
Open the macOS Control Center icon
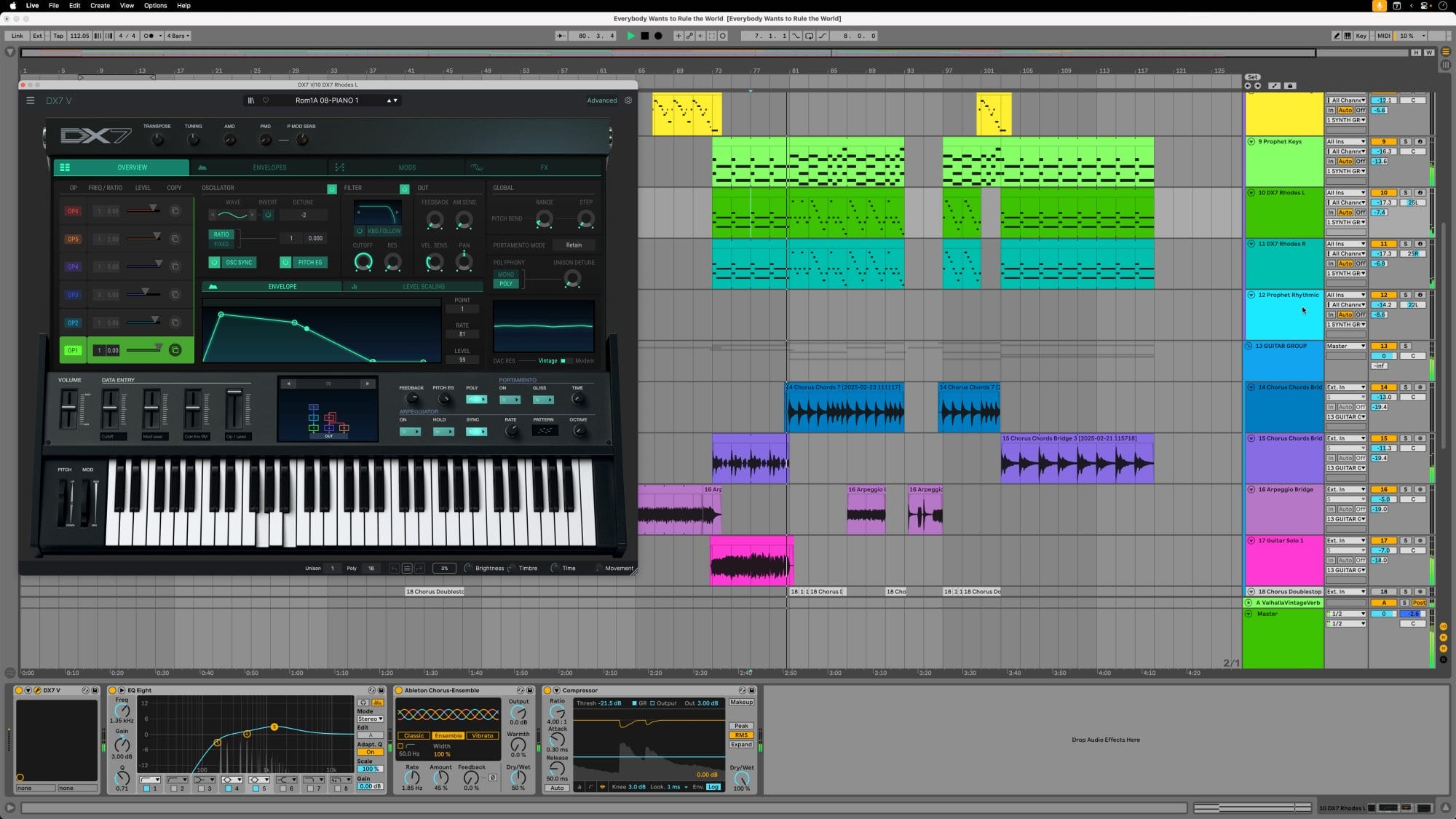[1425, 5]
